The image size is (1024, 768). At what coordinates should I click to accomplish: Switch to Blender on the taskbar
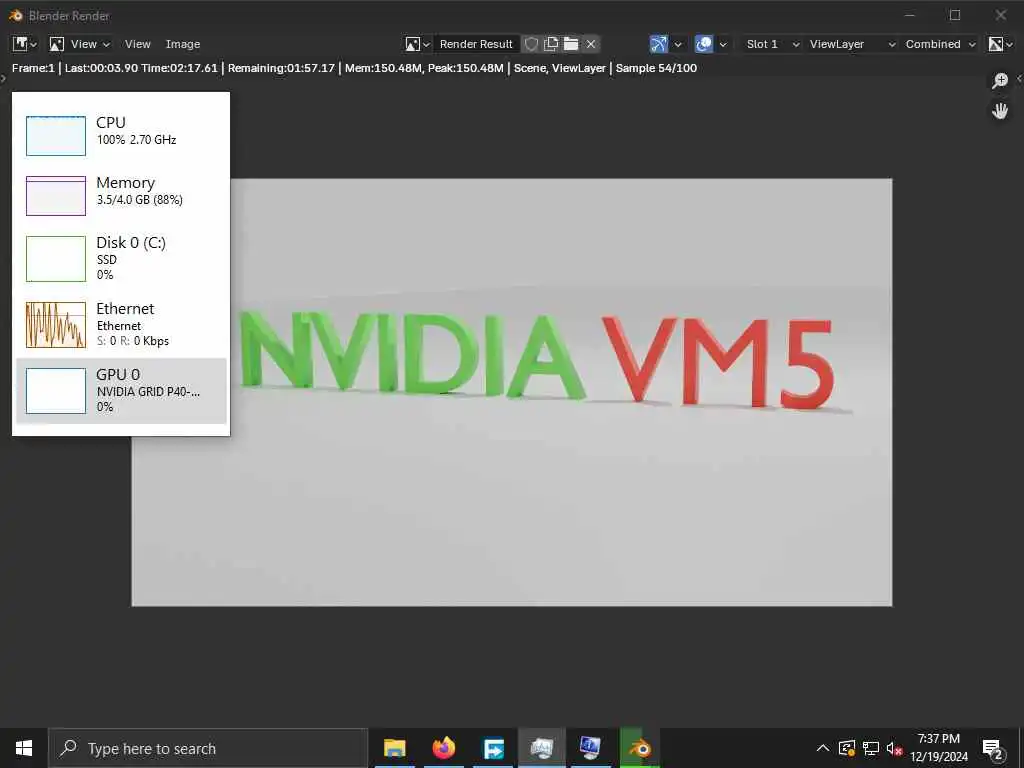click(640, 748)
